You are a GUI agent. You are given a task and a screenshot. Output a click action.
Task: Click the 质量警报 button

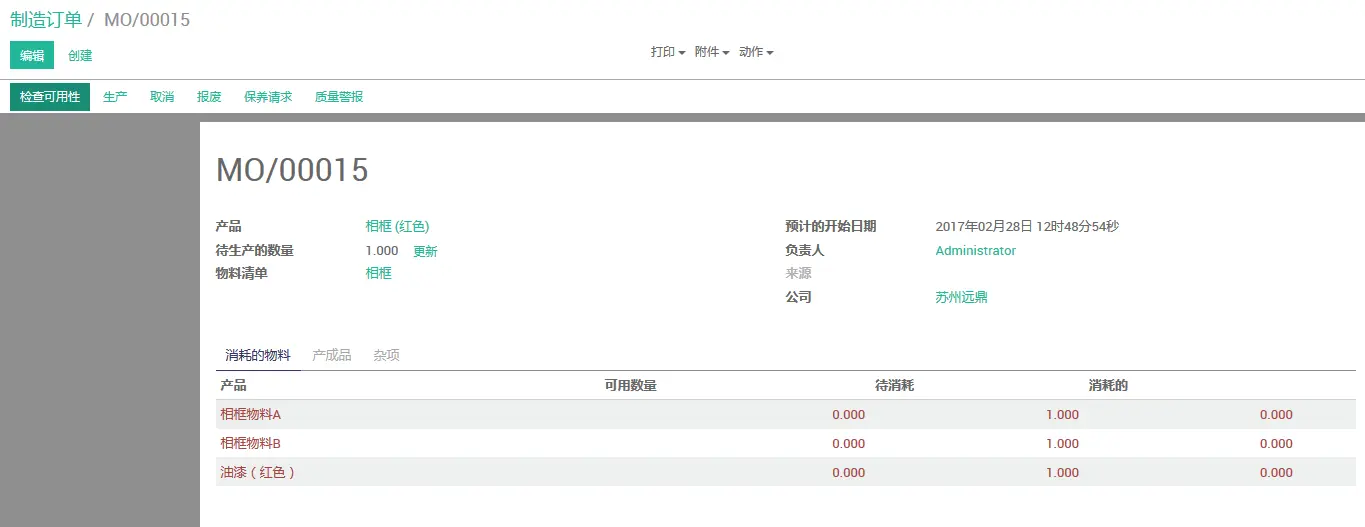click(339, 97)
